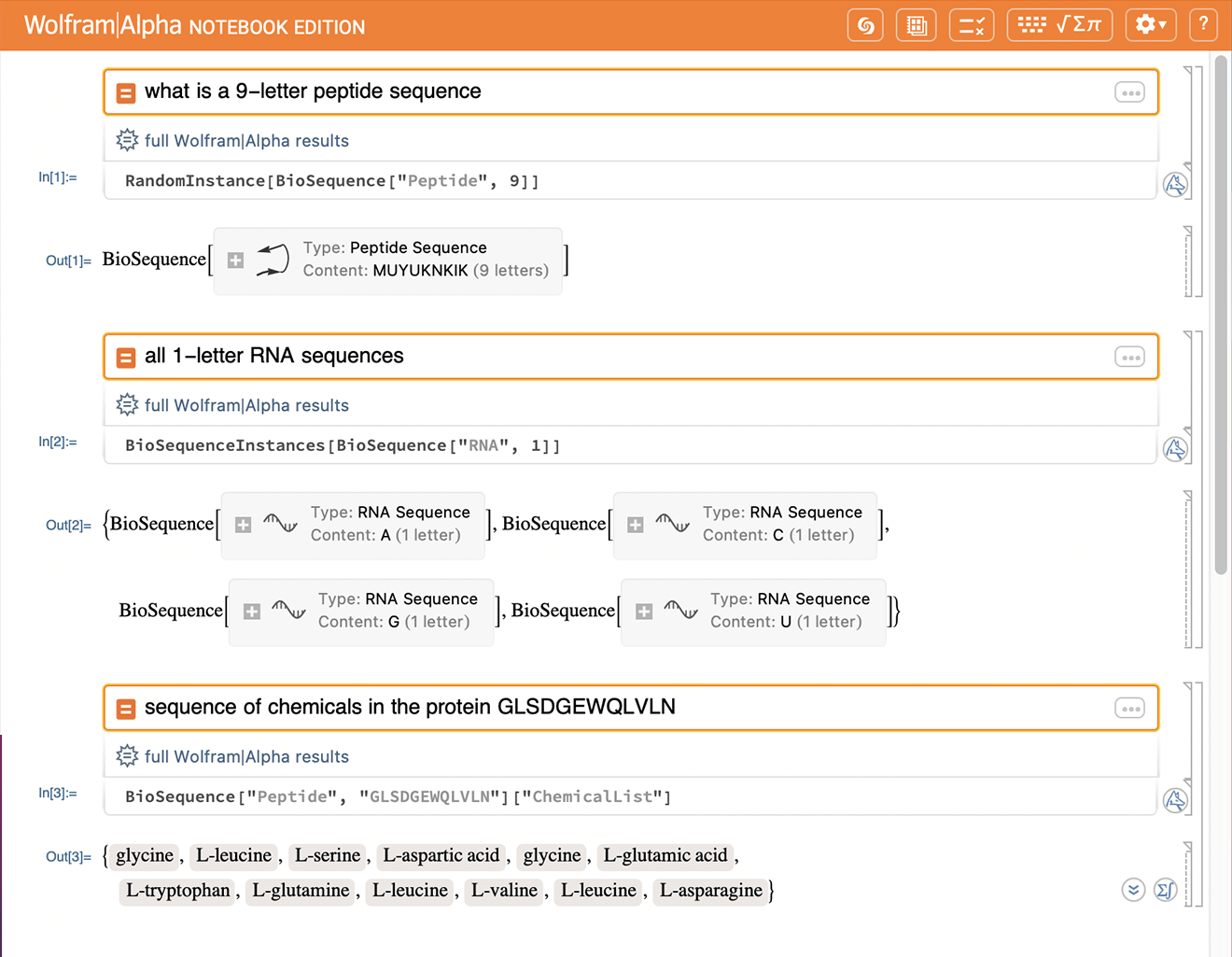Click the wave icon in RNA U box
1232x957 pixels.
click(x=680, y=610)
